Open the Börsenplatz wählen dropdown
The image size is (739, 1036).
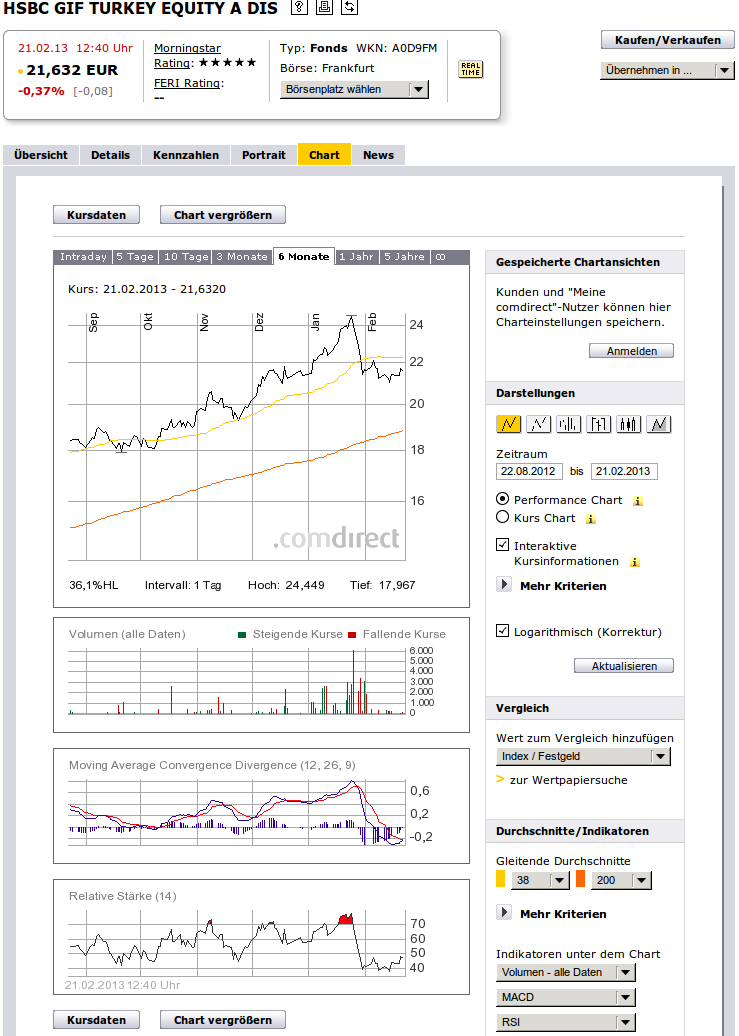355,89
